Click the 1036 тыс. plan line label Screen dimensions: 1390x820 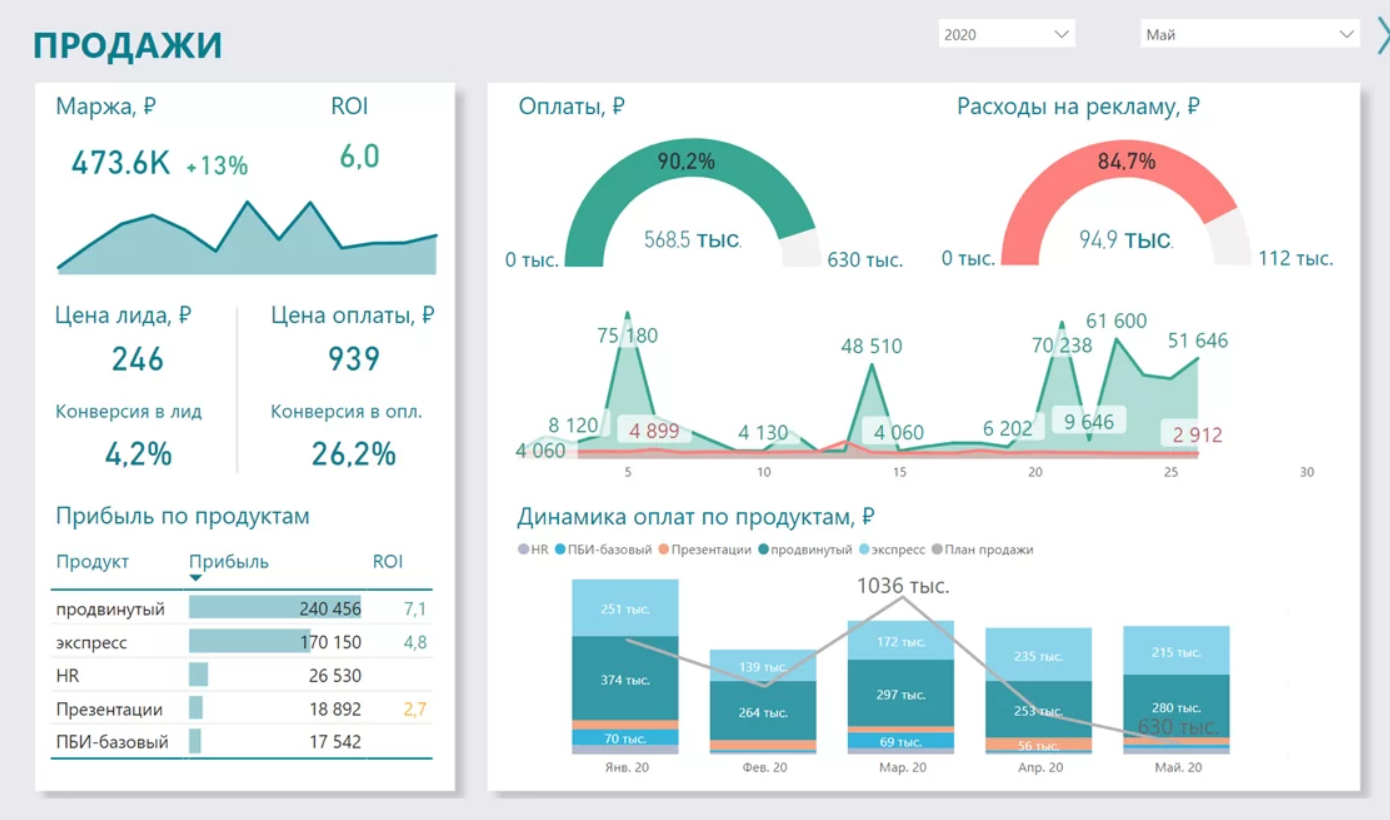coord(903,586)
